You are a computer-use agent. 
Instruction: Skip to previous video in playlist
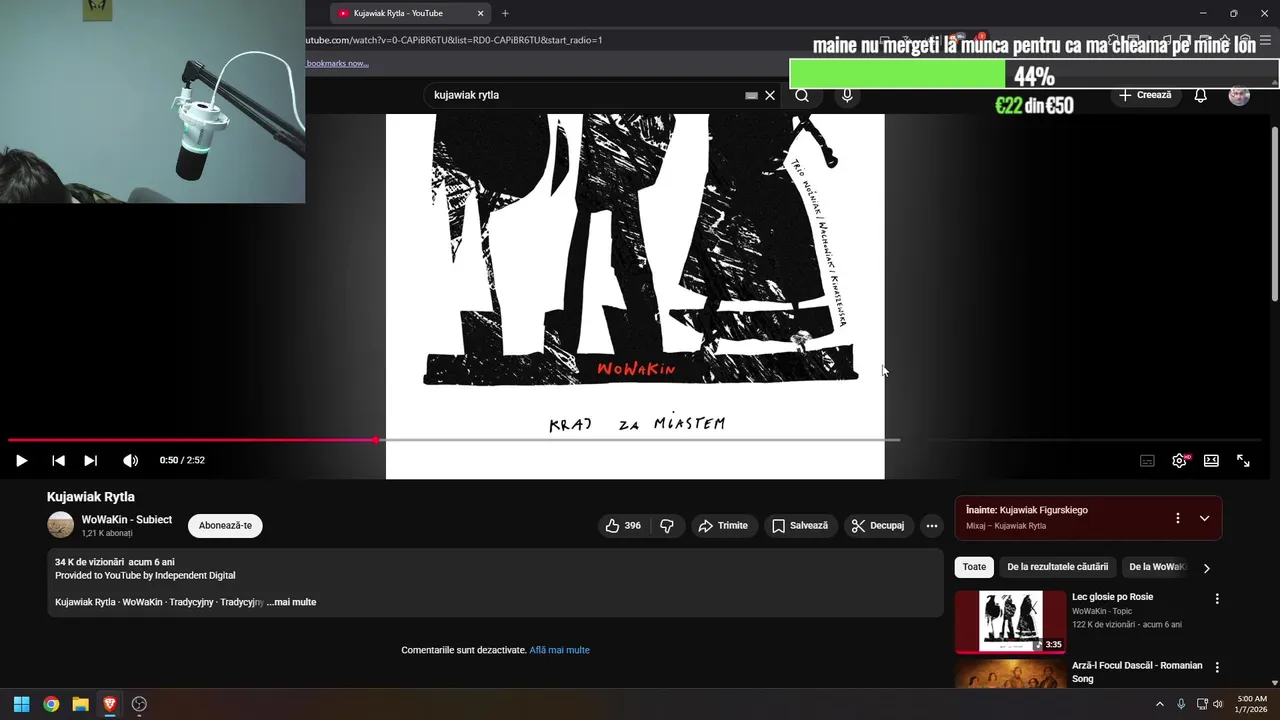point(58,460)
